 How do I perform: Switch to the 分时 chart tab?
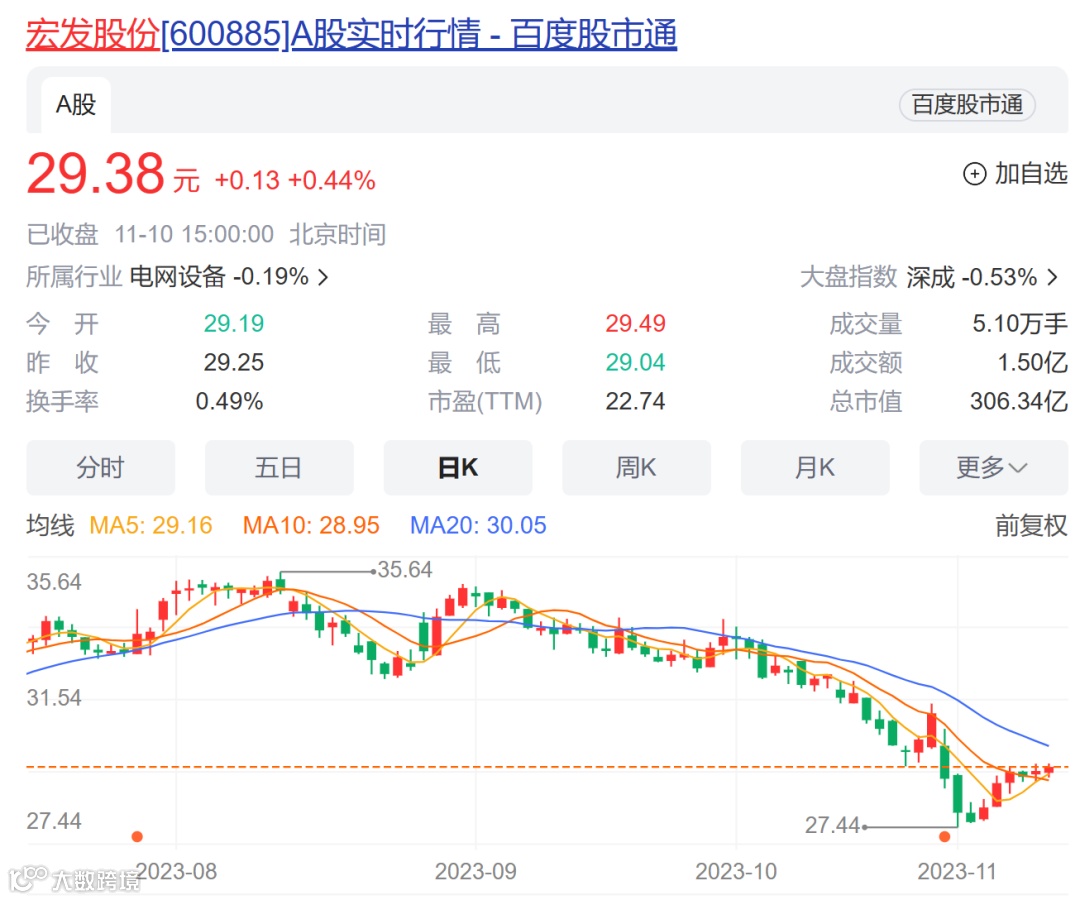101,468
